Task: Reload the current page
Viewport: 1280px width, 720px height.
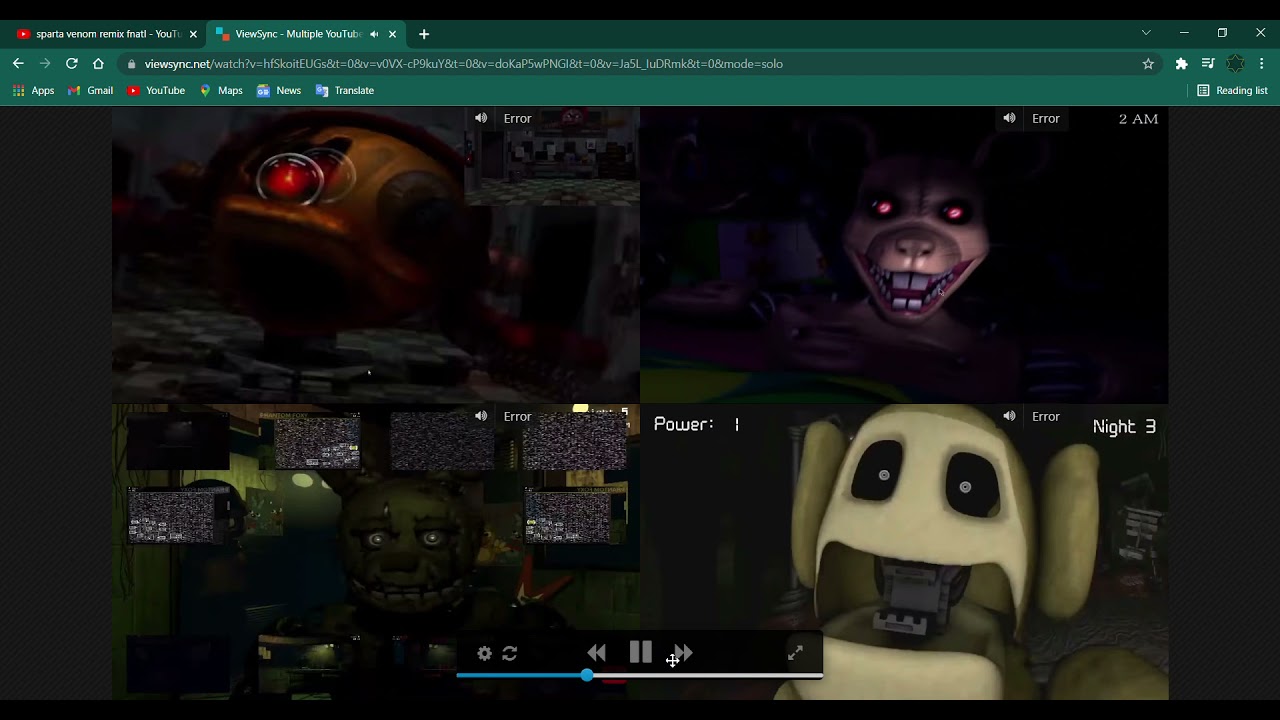Action: (72, 63)
